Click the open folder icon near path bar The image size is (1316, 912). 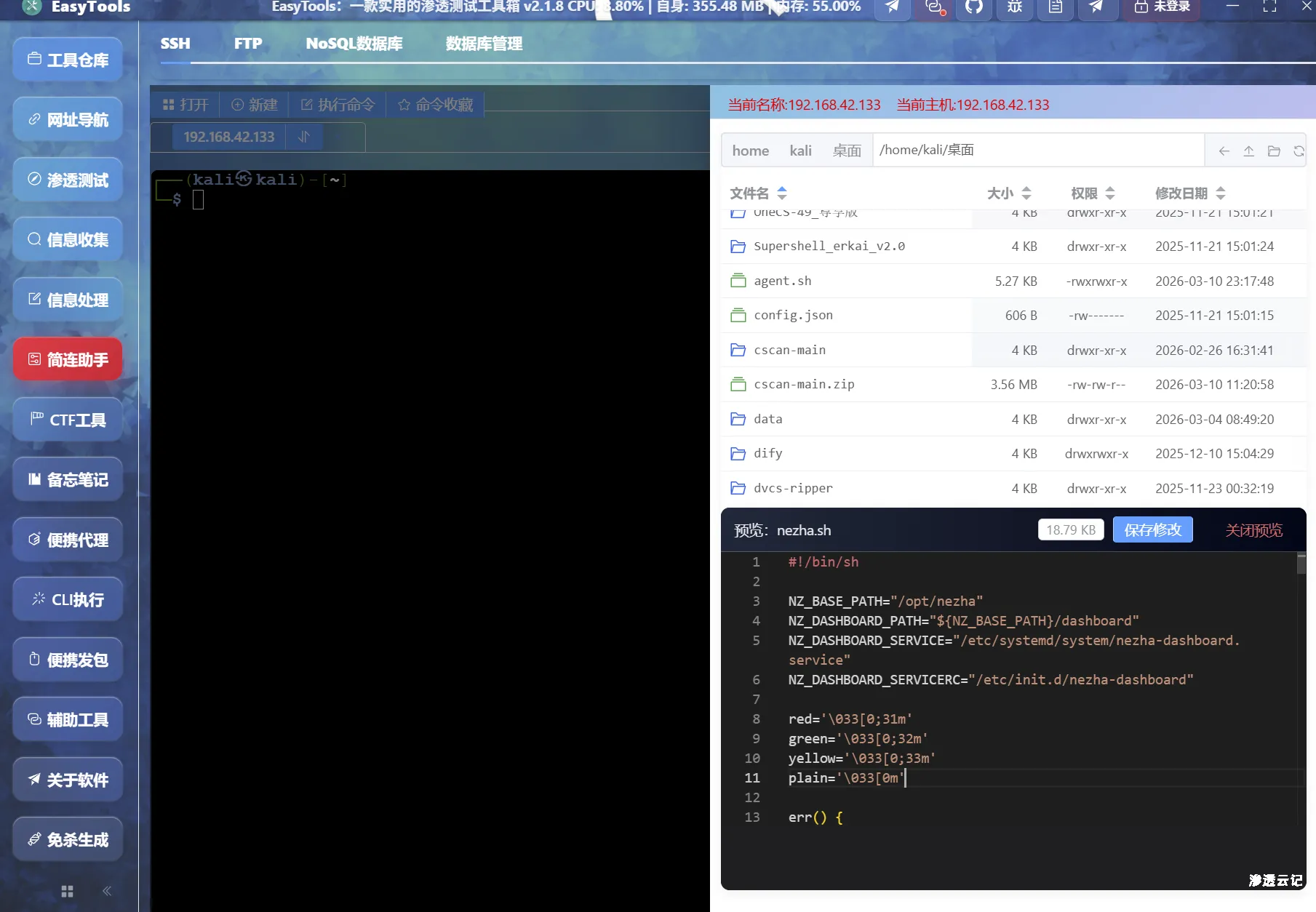pyautogui.click(x=1274, y=150)
